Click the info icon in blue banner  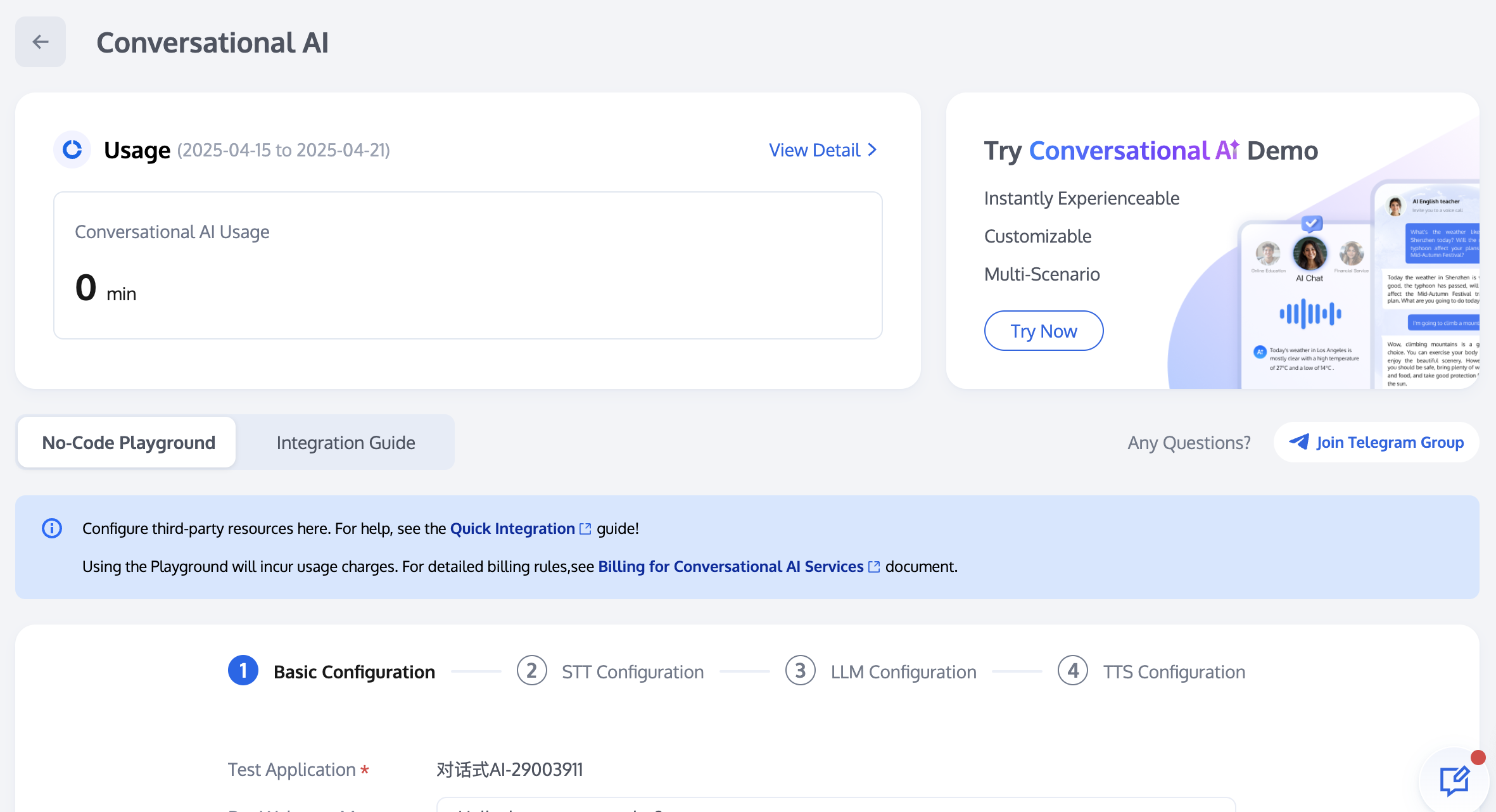coord(52,528)
